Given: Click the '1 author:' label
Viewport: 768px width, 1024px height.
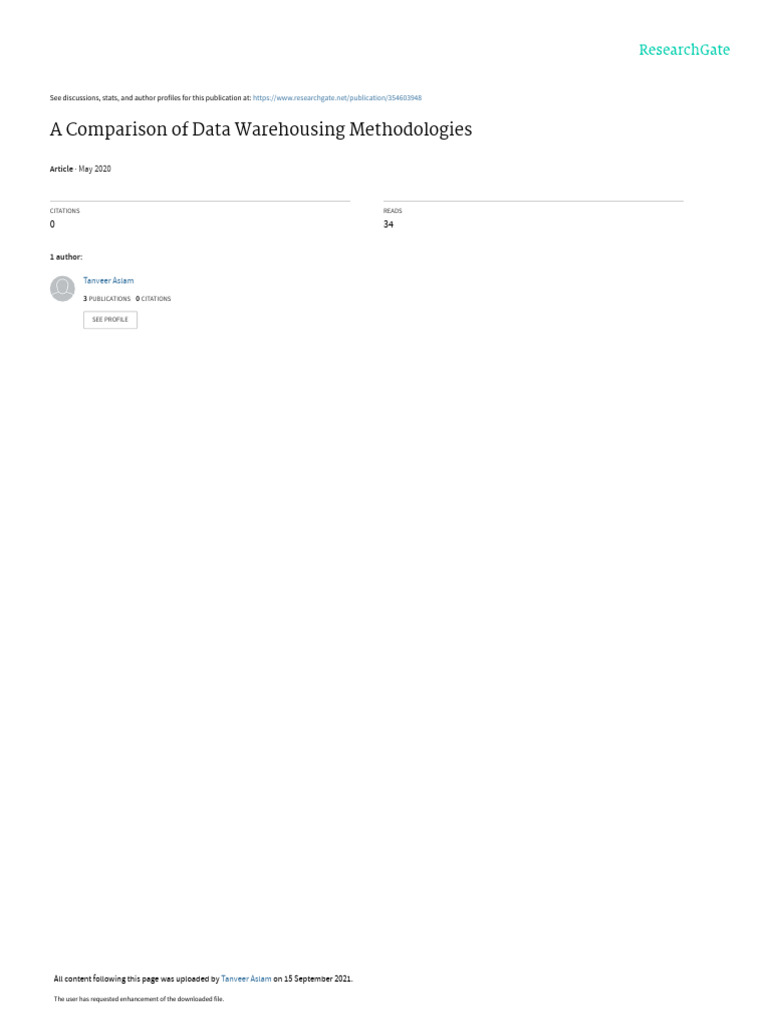Looking at the screenshot, I should click(x=66, y=257).
